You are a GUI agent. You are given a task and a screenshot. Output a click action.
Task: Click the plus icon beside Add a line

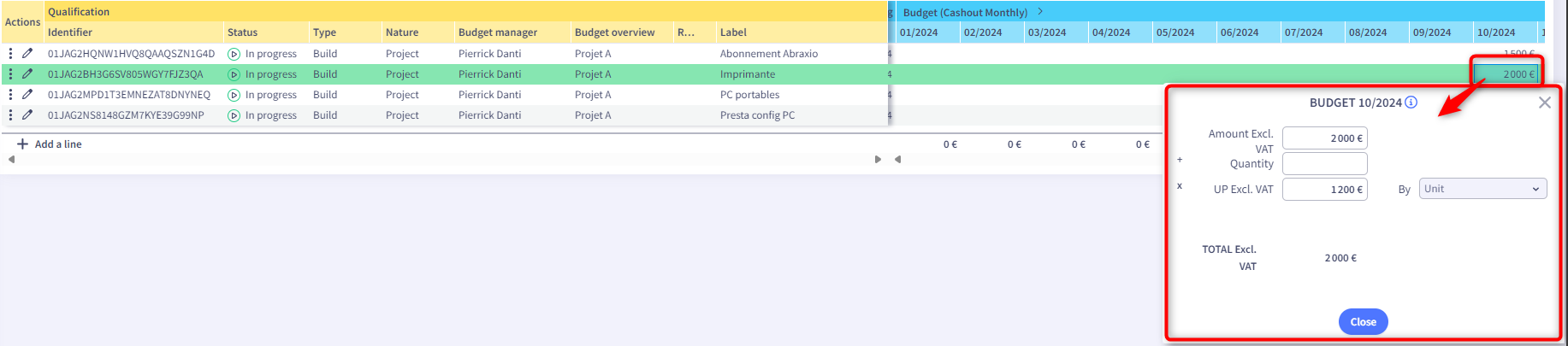(x=23, y=144)
